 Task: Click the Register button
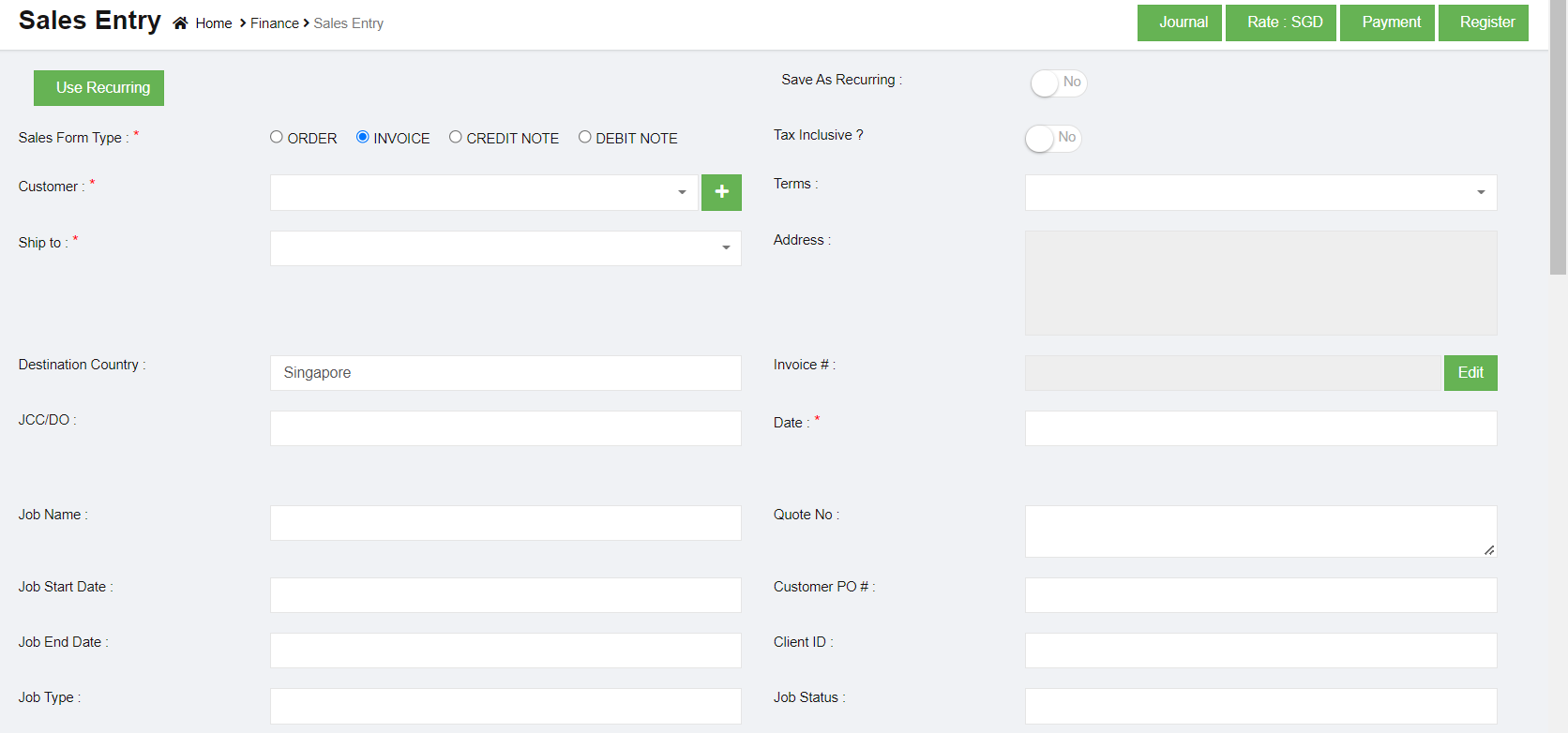[x=1483, y=22]
